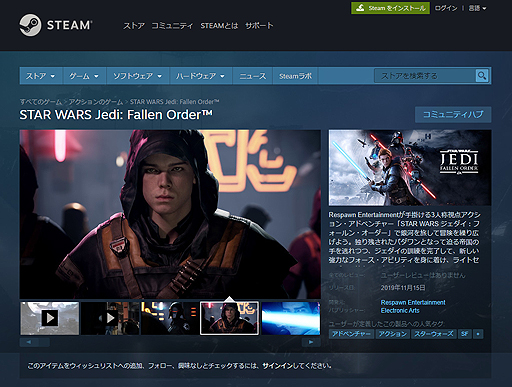The width and height of the screenshot is (512, 387).
Task: Open the ニュース tab
Action: click(x=253, y=76)
